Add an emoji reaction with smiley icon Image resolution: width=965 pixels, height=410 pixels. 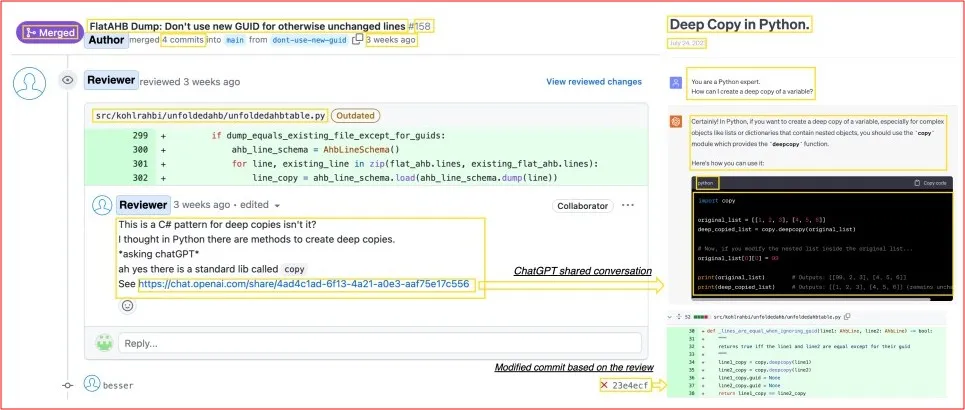[127, 305]
